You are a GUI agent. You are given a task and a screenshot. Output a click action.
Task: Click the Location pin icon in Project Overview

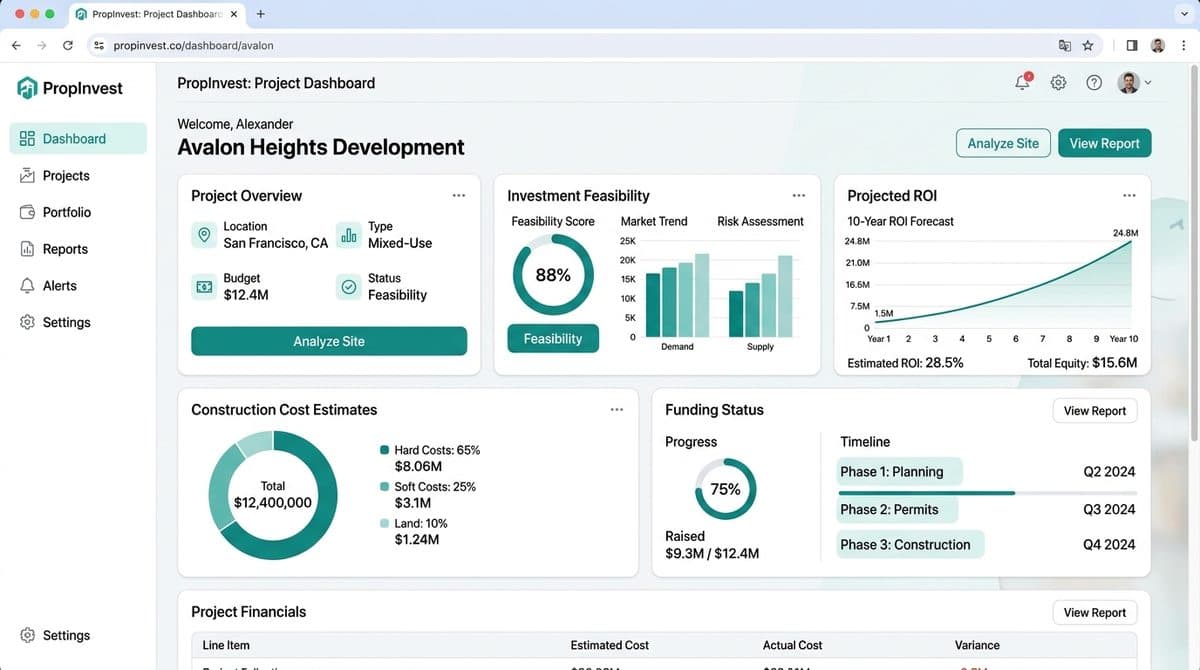[x=205, y=235]
